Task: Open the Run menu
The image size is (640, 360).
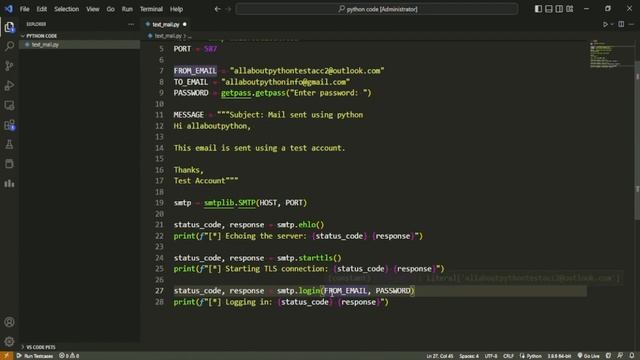Action: [127, 9]
